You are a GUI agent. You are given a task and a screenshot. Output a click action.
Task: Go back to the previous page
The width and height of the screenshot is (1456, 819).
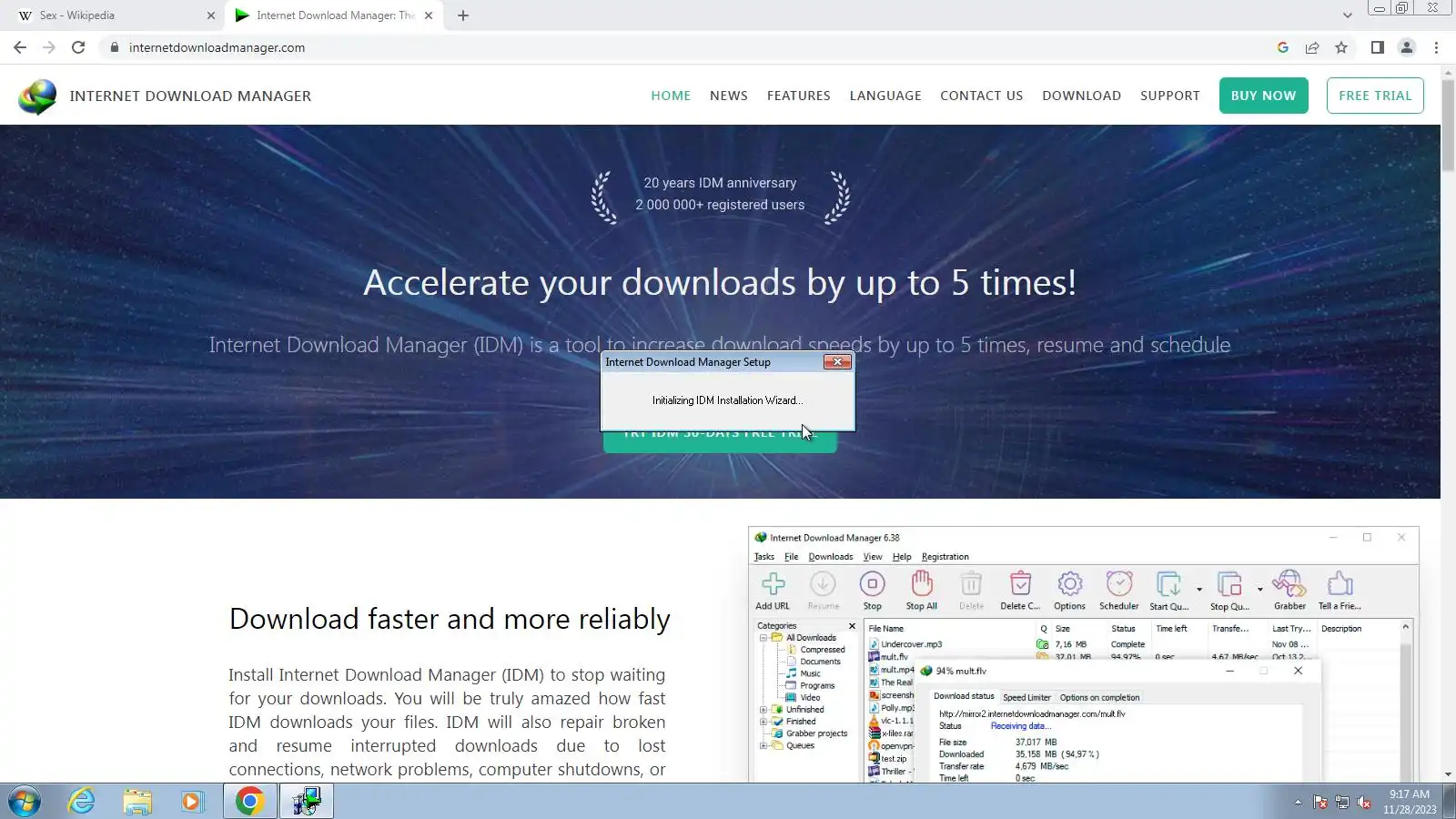(20, 47)
